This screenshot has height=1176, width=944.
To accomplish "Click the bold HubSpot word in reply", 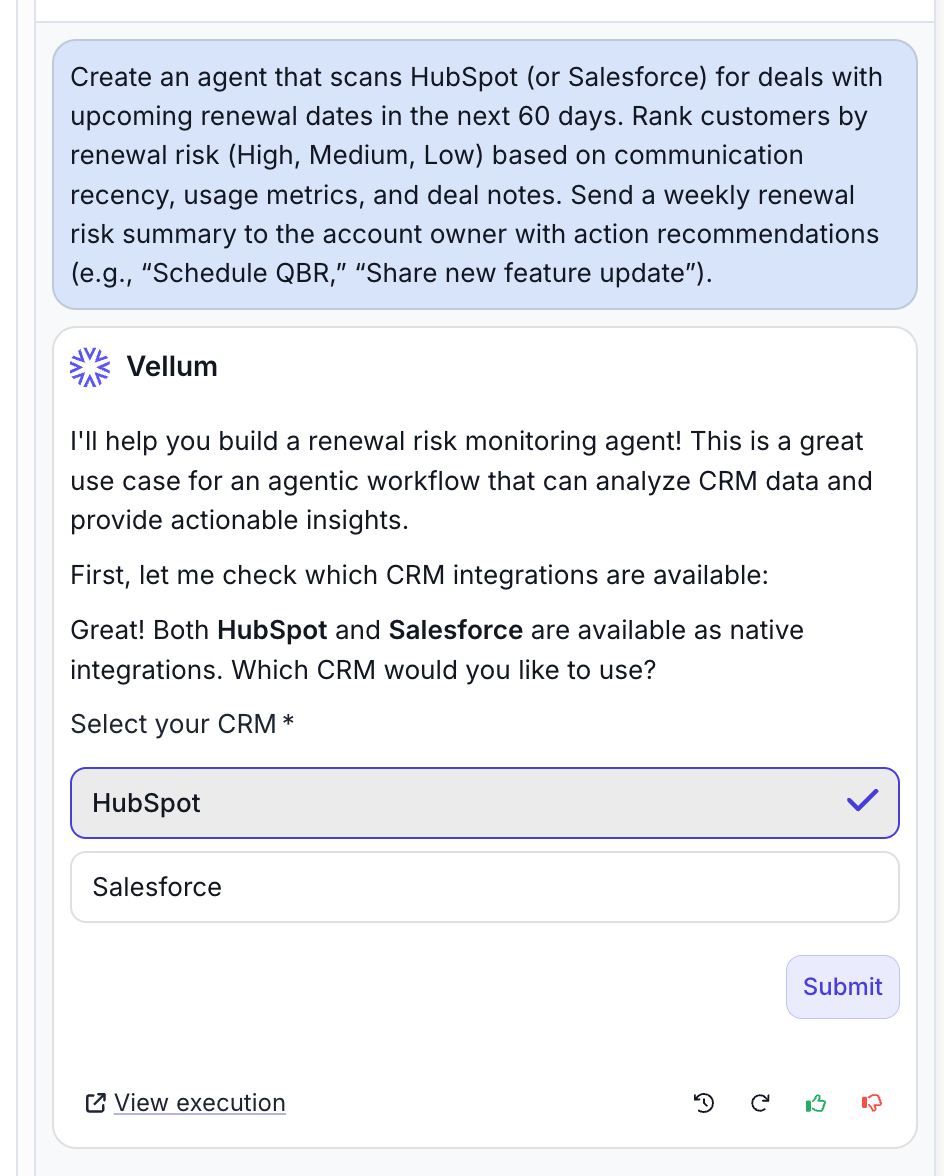I will [272, 631].
